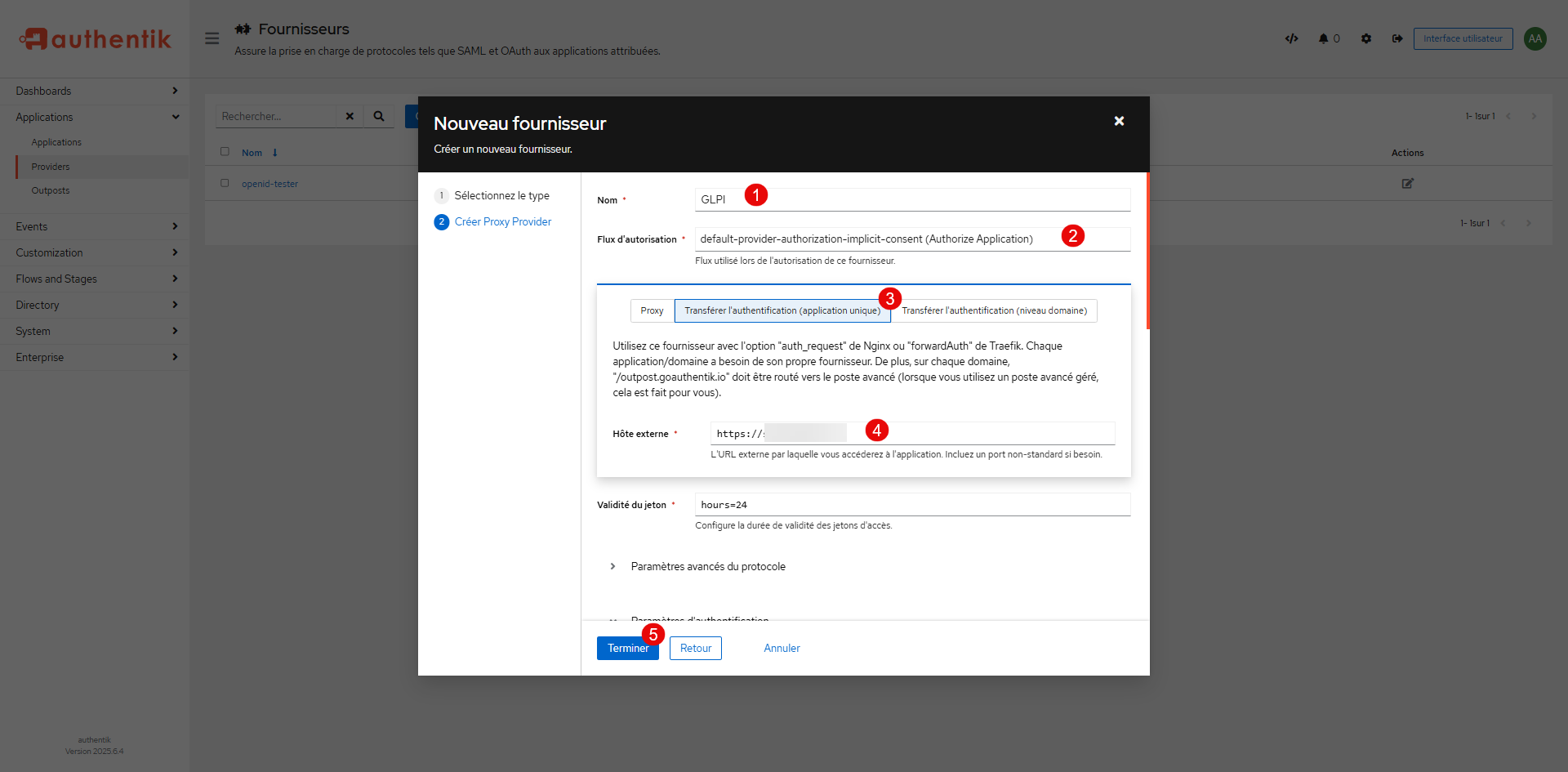
Task: Select the Proxy mode toggle
Action: pyautogui.click(x=652, y=310)
